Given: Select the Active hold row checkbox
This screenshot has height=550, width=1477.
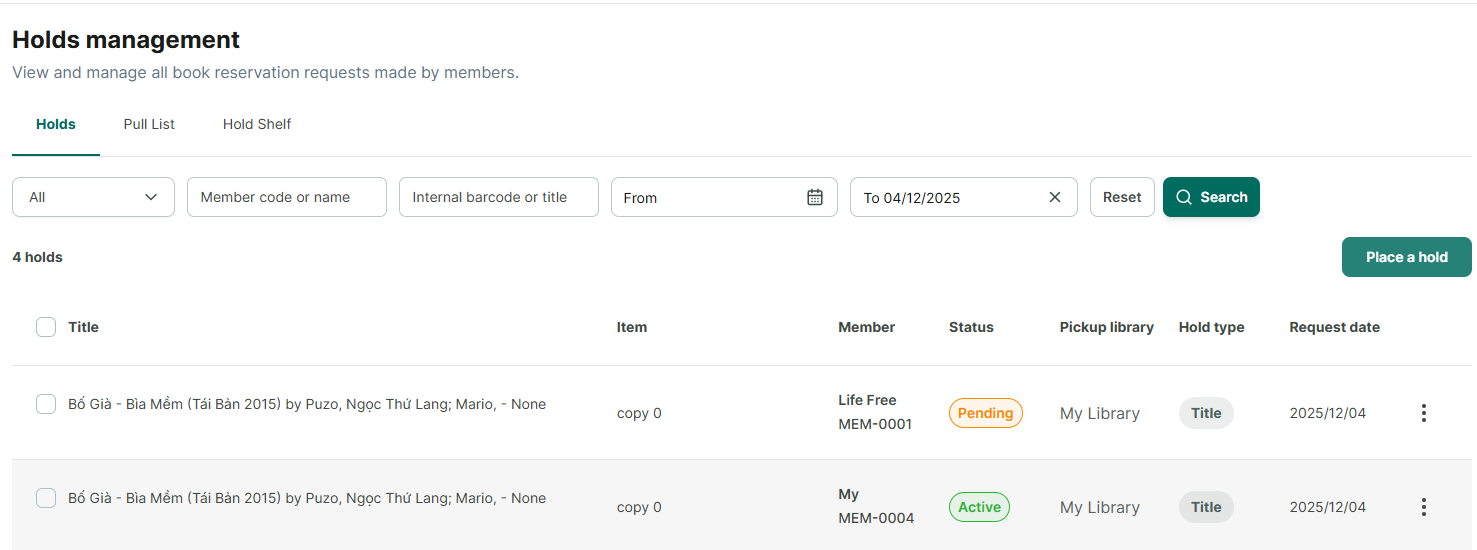Looking at the screenshot, I should [46, 498].
